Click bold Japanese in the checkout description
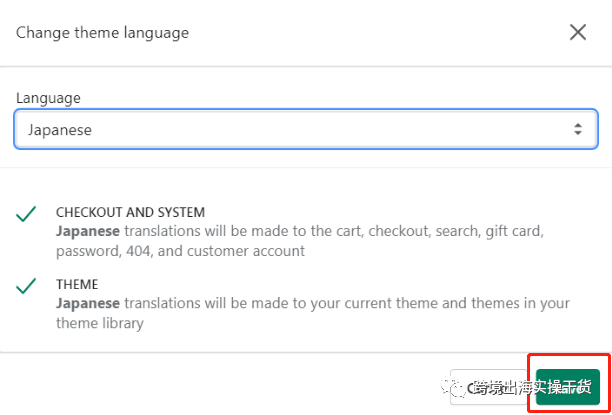 [88, 231]
